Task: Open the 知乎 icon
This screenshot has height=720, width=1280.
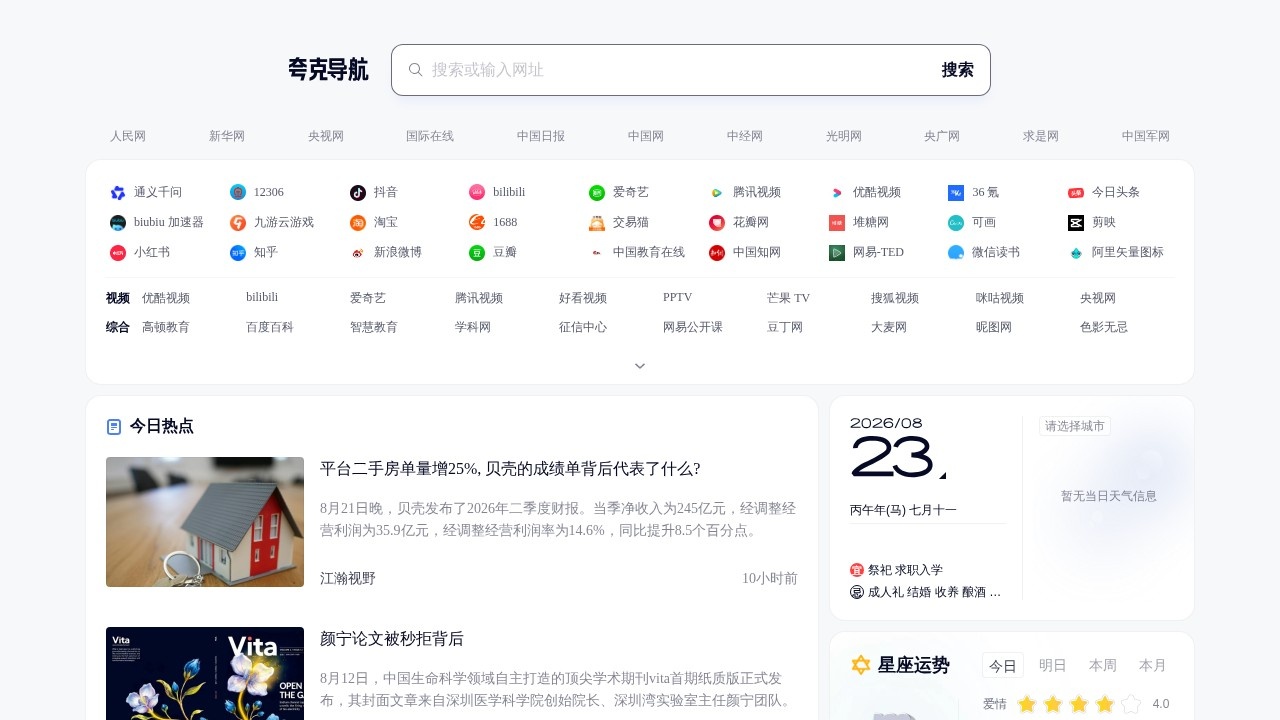Action: point(238,252)
